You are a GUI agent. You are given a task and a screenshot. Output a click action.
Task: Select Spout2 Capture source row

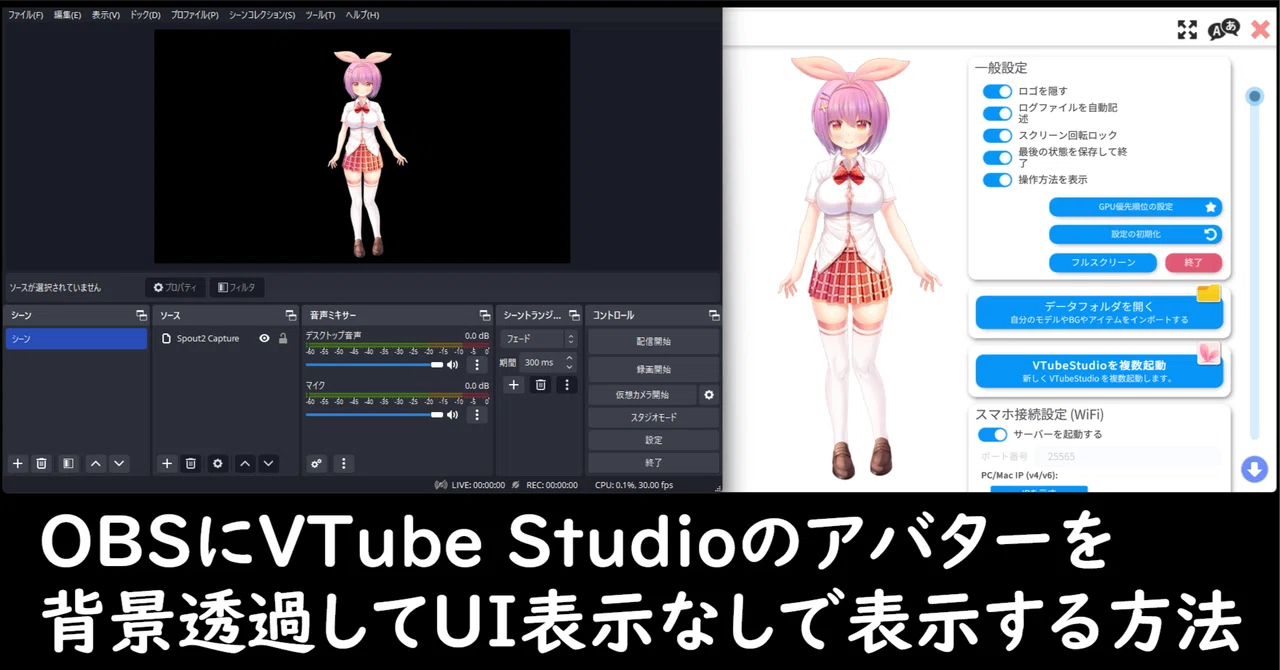tap(224, 338)
